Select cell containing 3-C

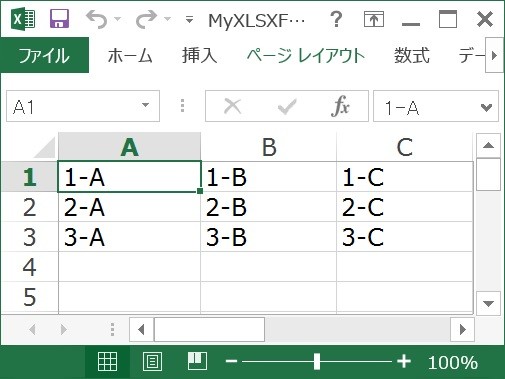[x=405, y=237]
